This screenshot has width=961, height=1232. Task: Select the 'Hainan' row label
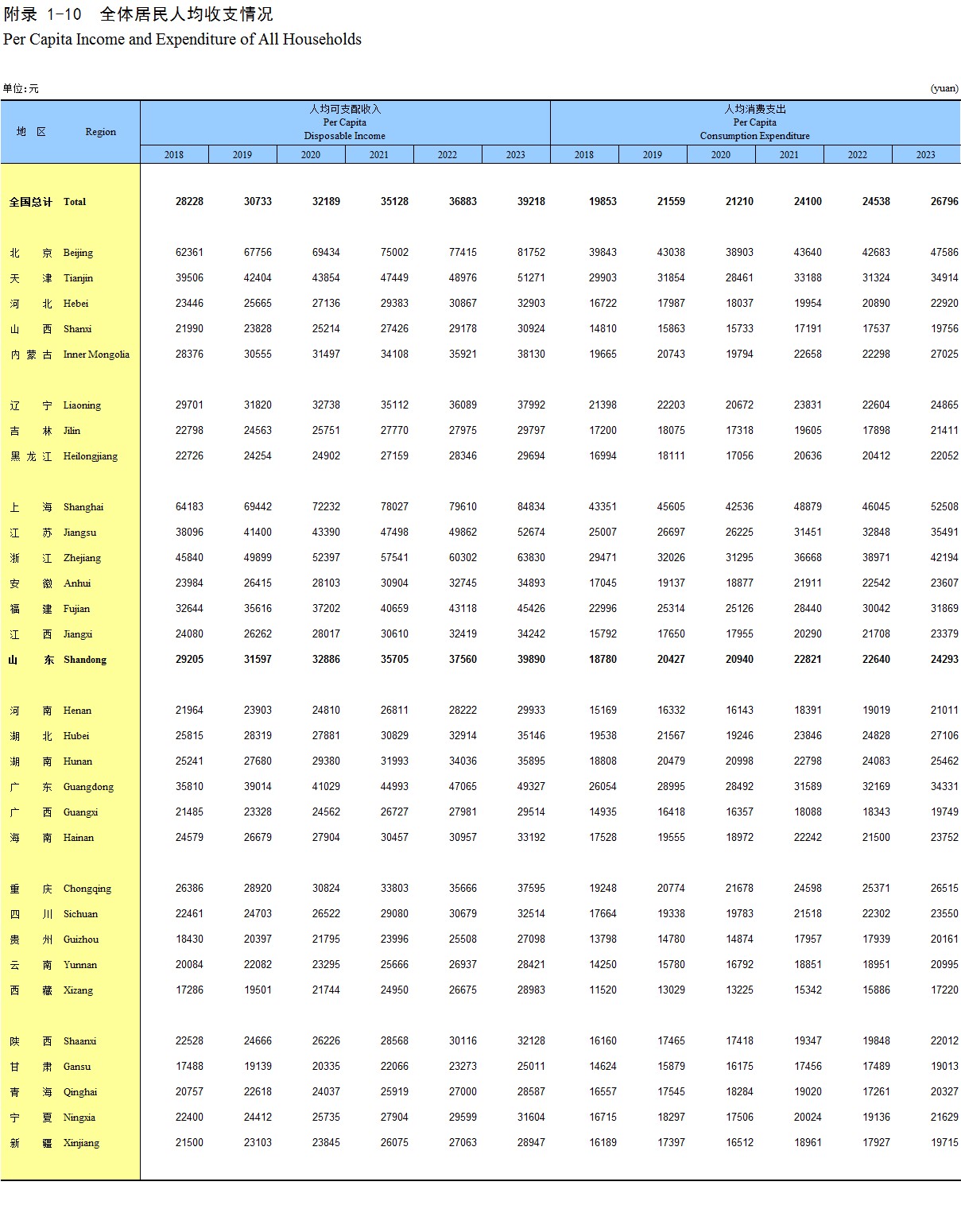click(x=79, y=838)
